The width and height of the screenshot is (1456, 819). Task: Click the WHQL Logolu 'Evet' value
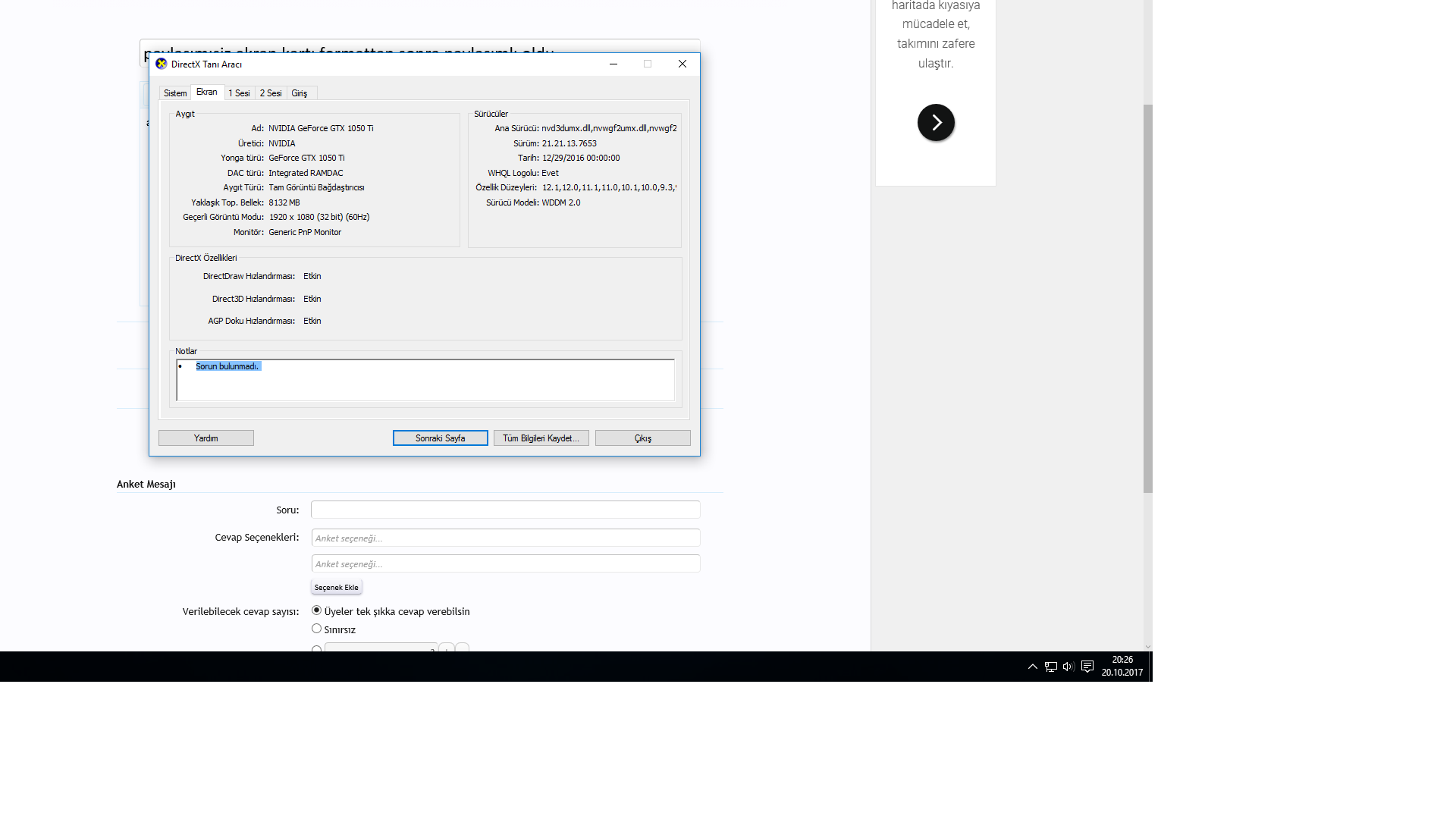coord(550,173)
